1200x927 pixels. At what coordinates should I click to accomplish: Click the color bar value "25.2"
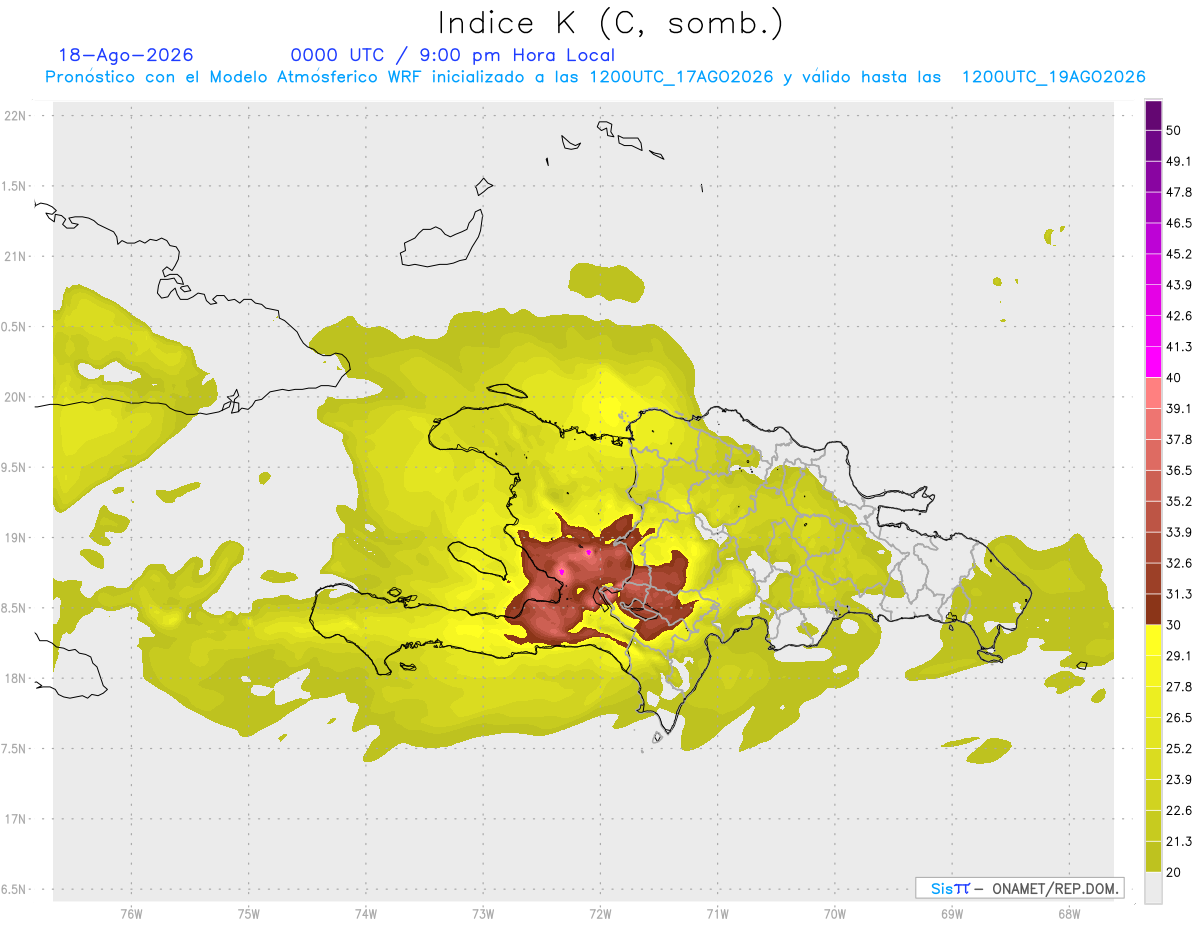(x=1178, y=749)
